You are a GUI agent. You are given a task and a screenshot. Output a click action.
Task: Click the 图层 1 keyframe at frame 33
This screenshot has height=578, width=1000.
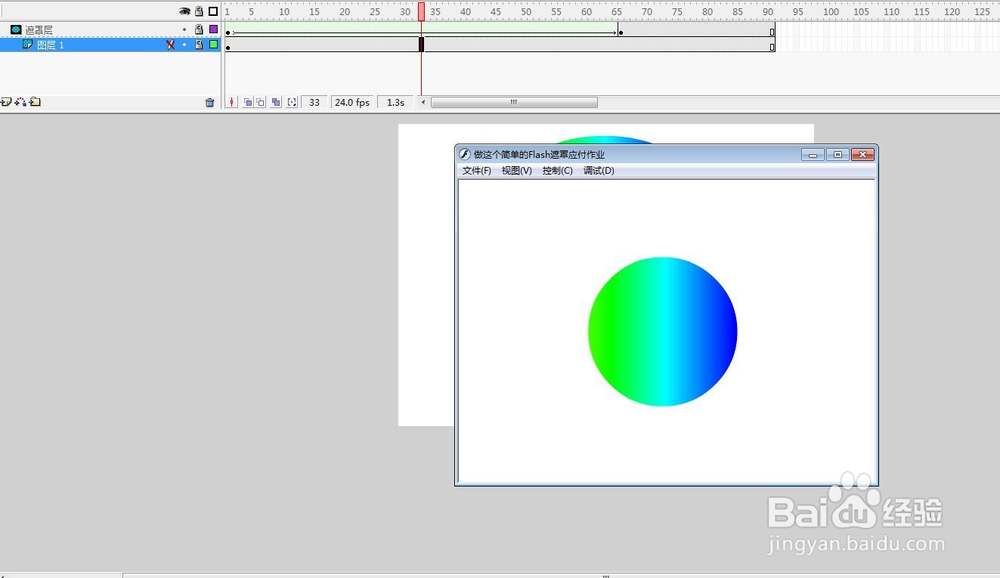(422, 45)
